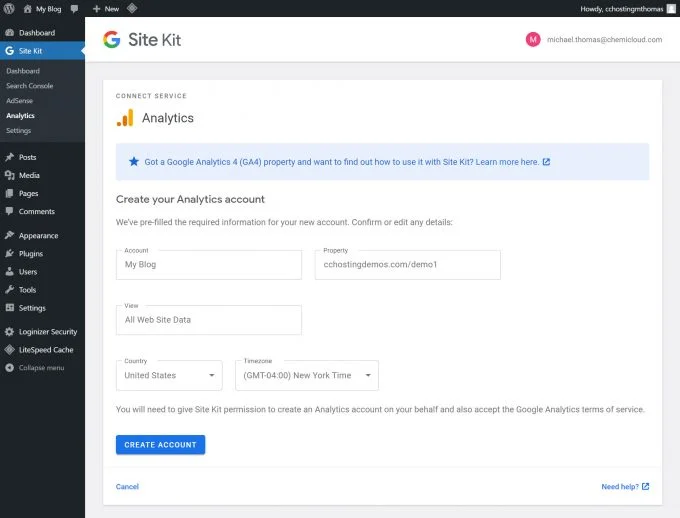The image size is (680, 518).
Task: Open the Need help link
Action: tap(625, 486)
